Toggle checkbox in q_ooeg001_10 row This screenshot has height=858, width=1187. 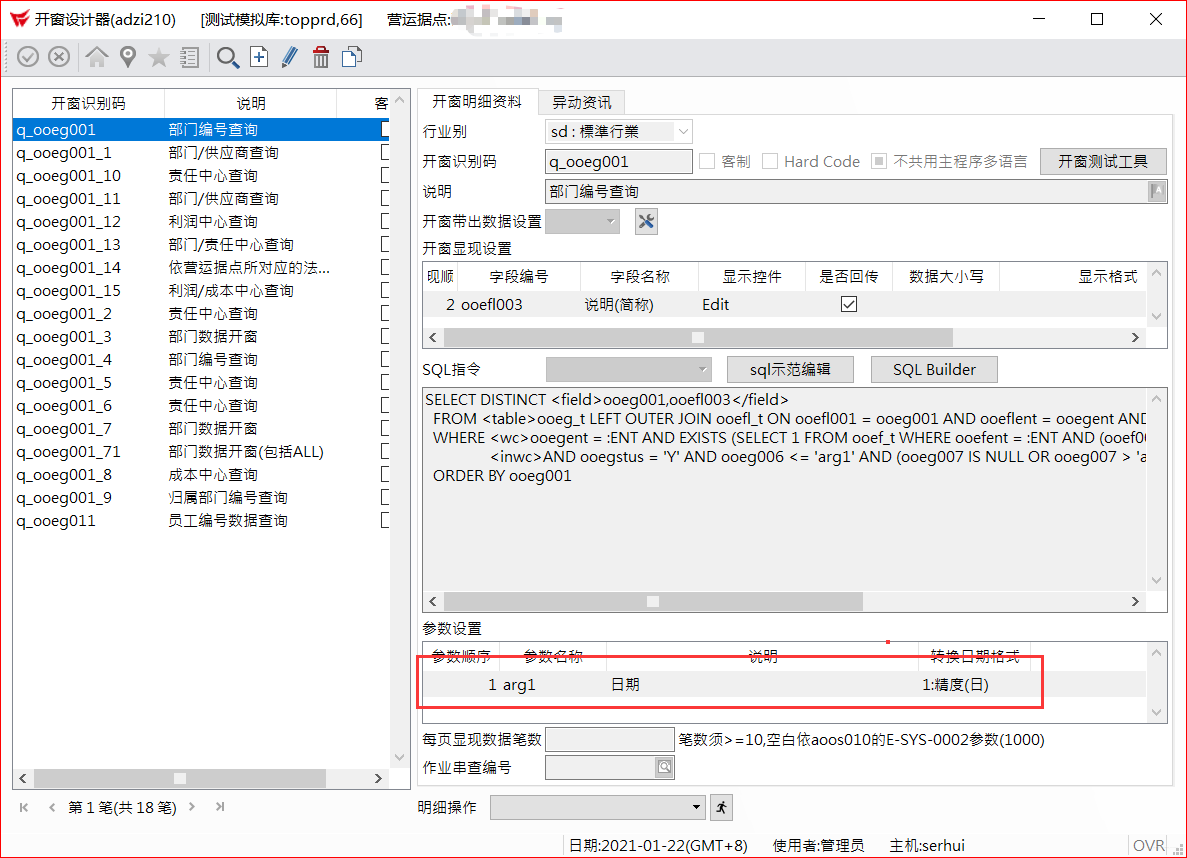385,176
